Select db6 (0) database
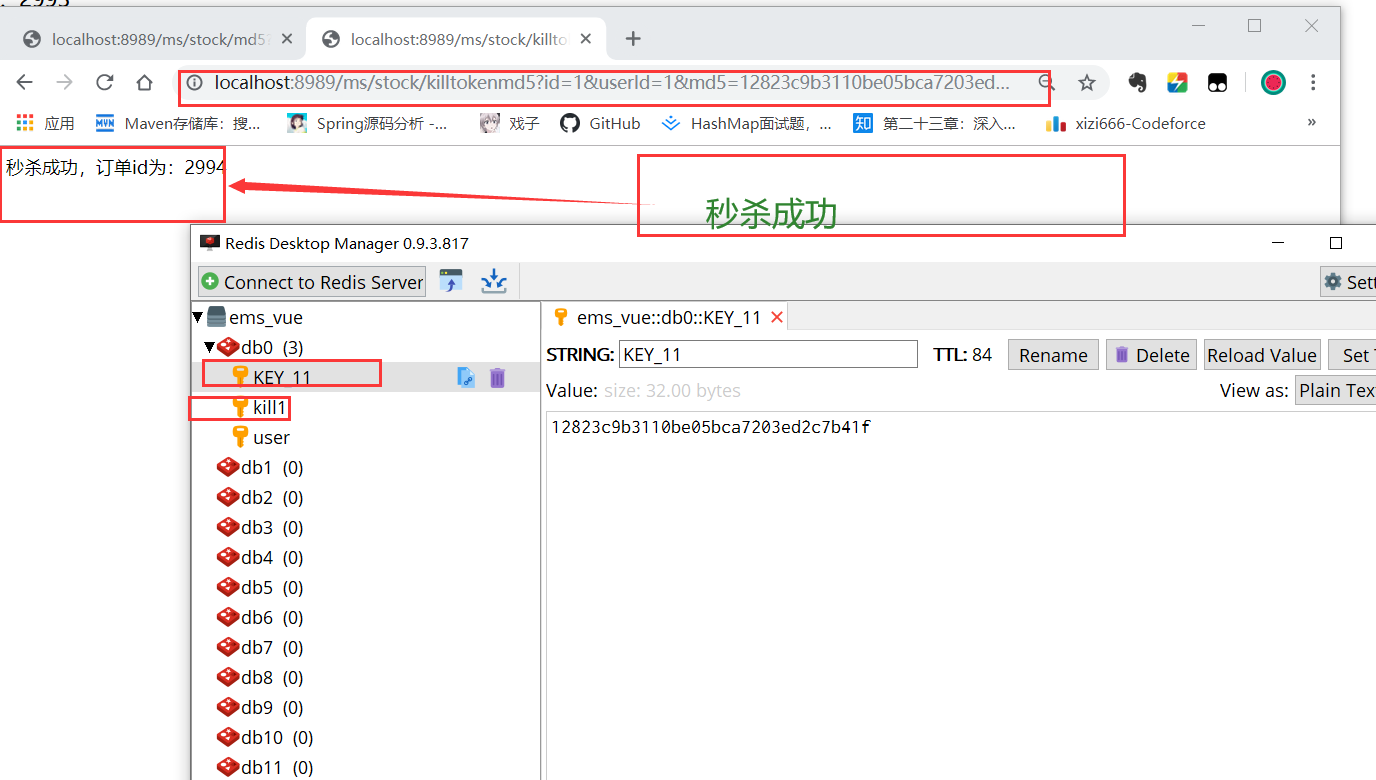The width and height of the screenshot is (1376, 780). (x=260, y=617)
